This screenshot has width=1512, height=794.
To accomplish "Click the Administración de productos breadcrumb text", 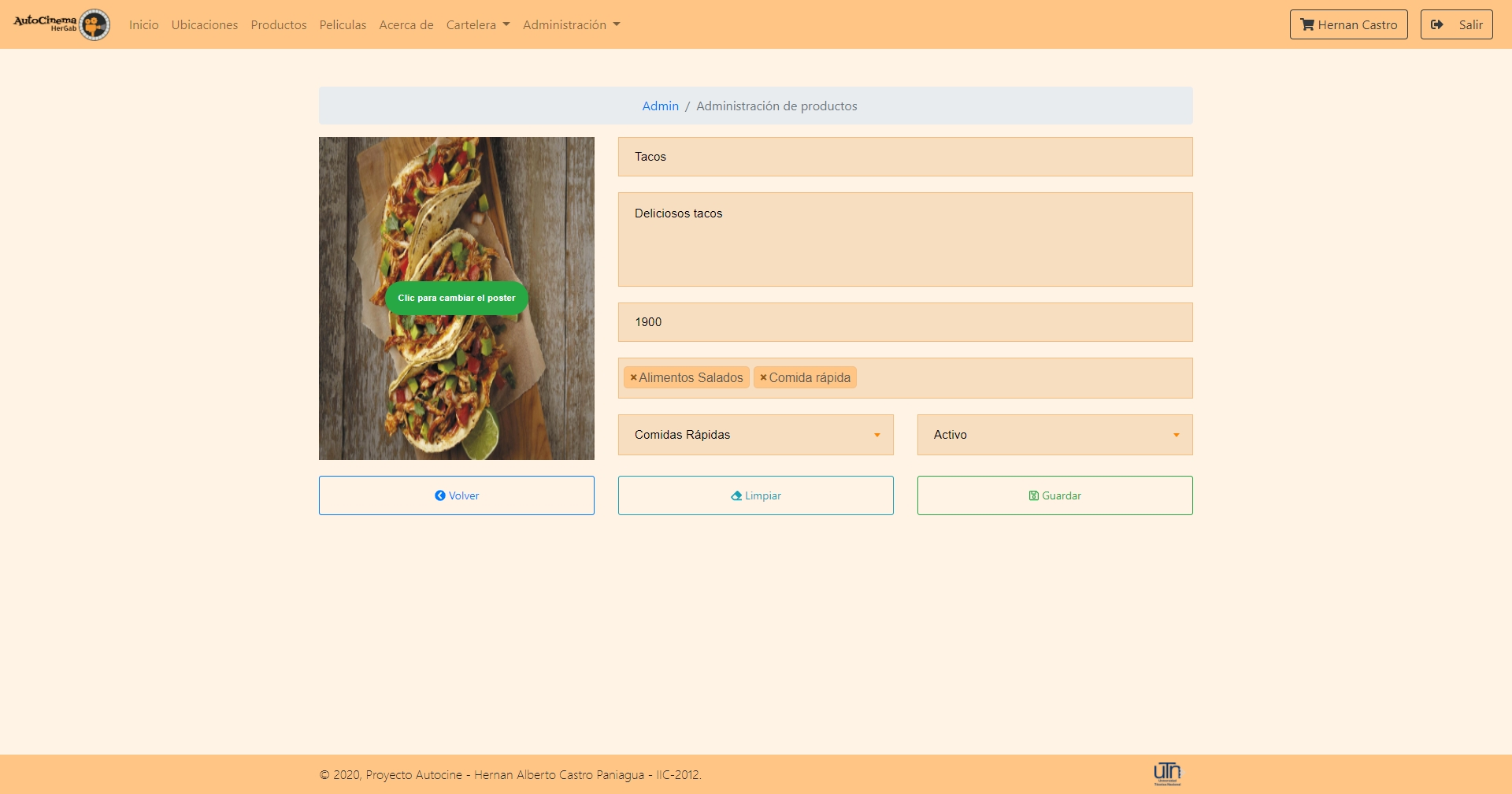I will (776, 106).
